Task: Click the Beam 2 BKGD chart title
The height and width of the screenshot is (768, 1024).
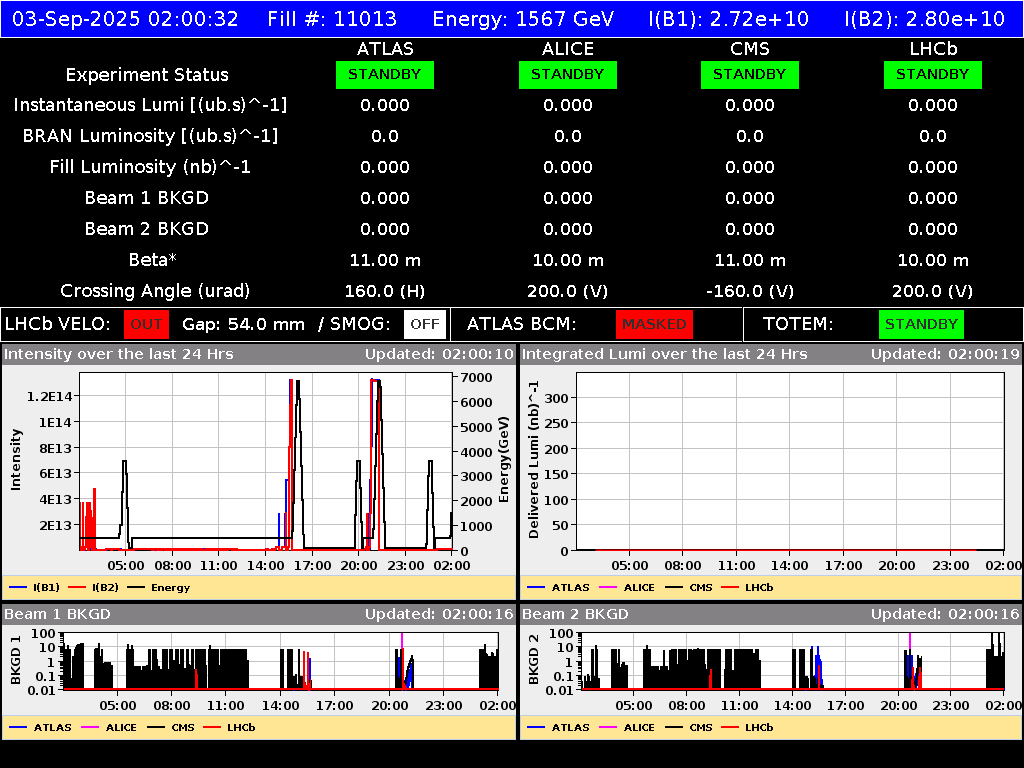Action: tap(575, 614)
